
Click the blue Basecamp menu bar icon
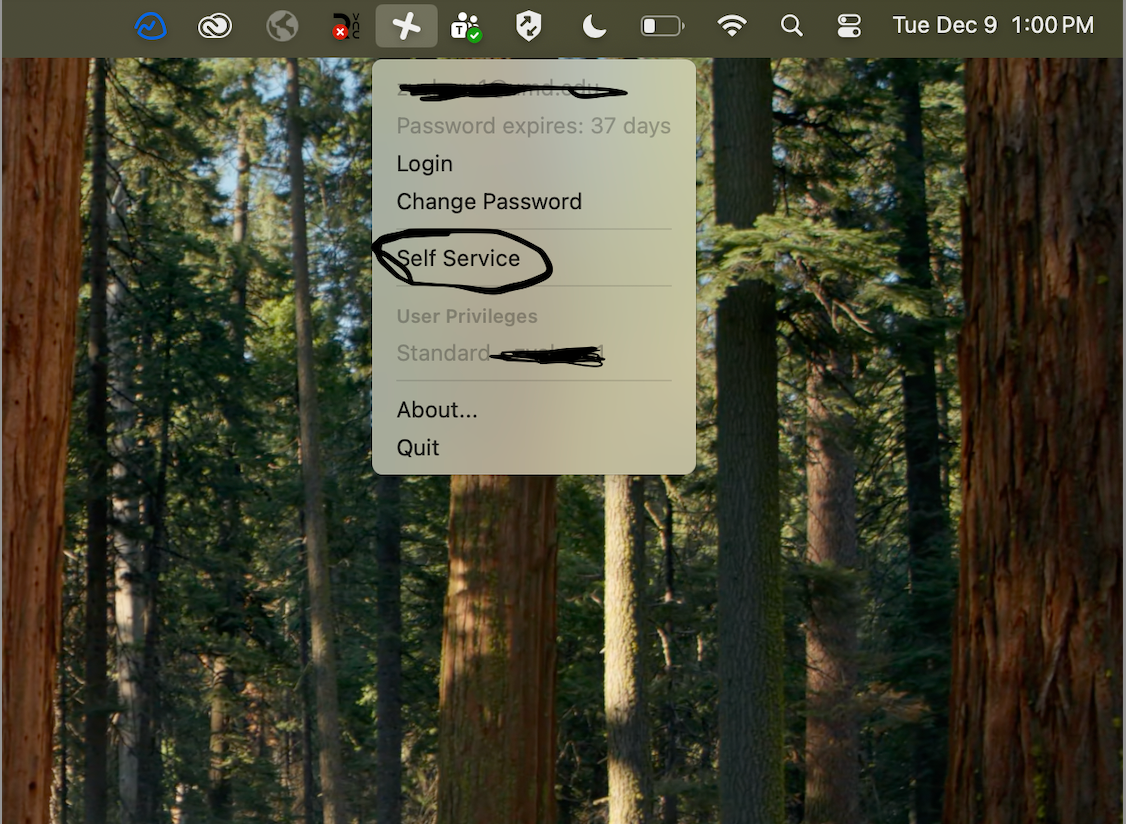point(151,26)
